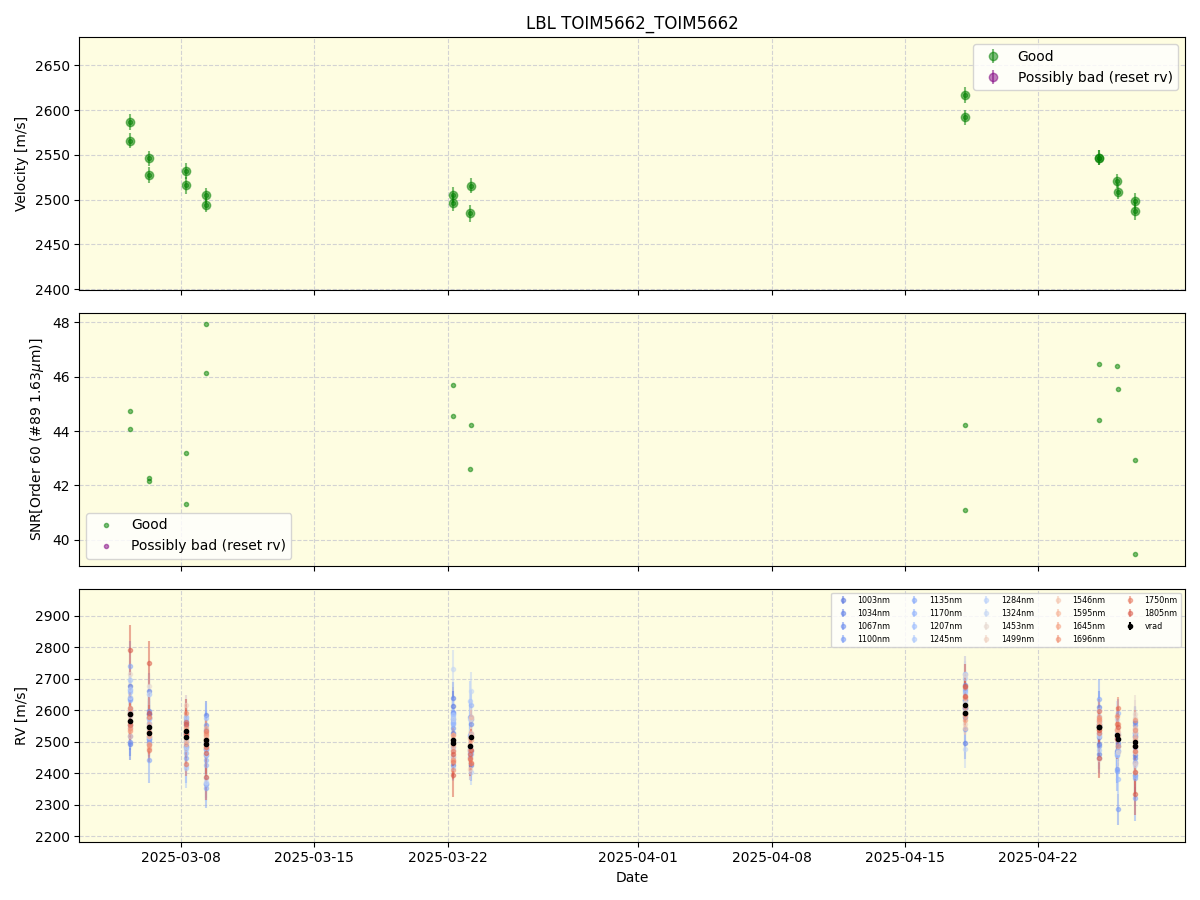Click the 2300 tick on the RV axis
Screen dimensions: 1200x900
coord(54,805)
